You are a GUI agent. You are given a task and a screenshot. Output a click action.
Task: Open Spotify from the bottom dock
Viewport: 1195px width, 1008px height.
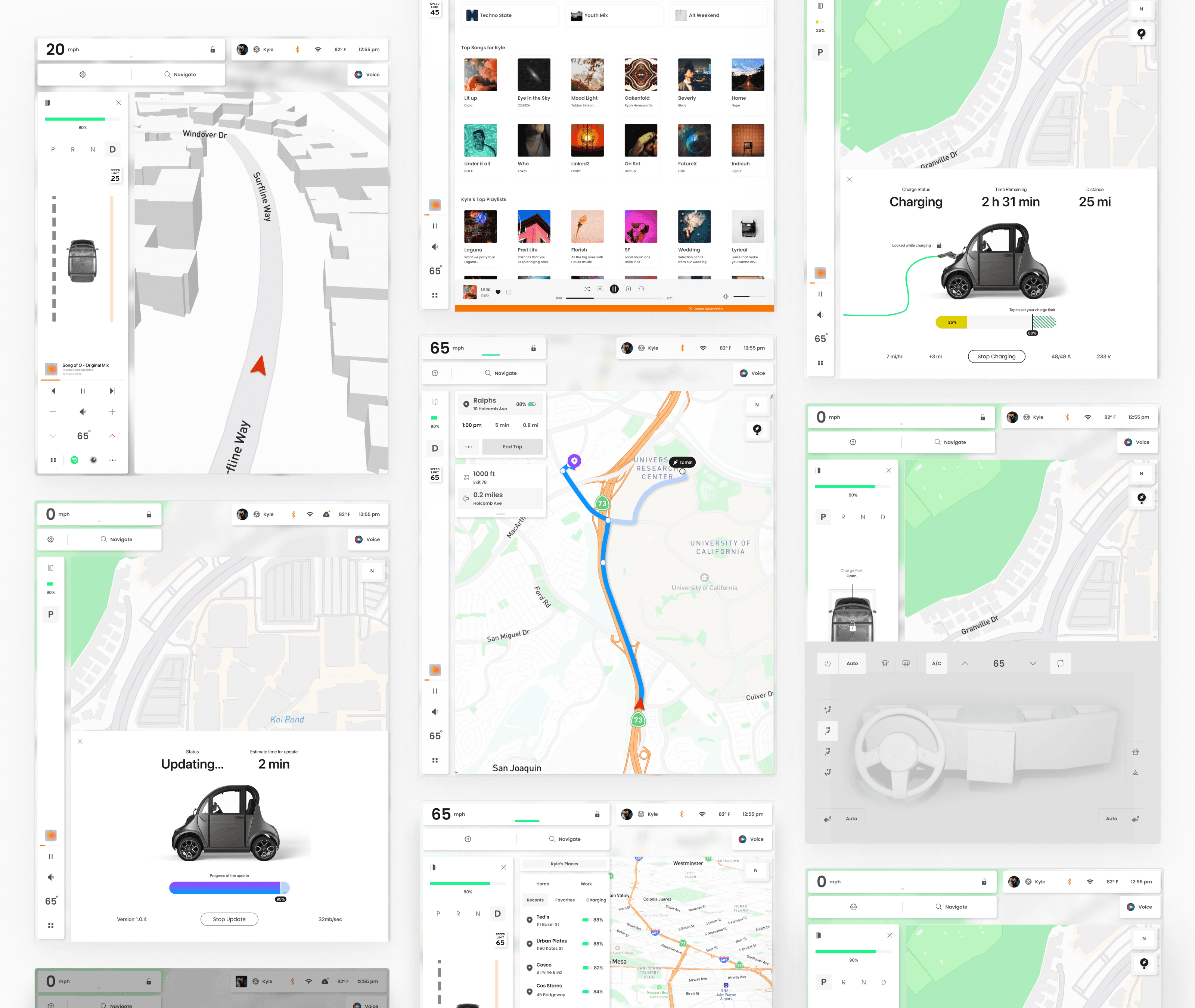(x=74, y=460)
